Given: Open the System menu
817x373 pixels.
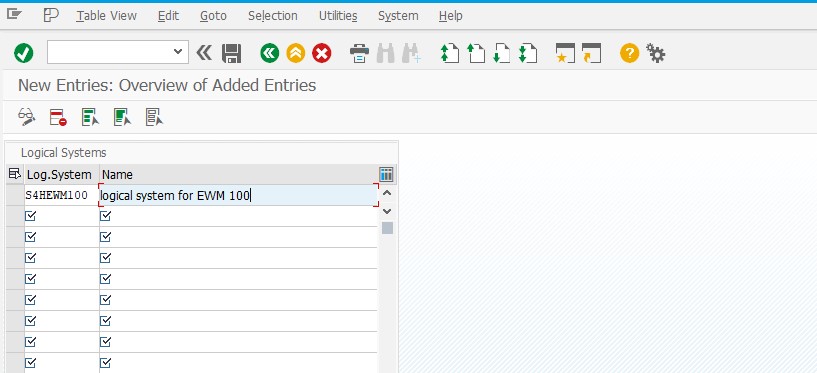Looking at the screenshot, I should [398, 16].
